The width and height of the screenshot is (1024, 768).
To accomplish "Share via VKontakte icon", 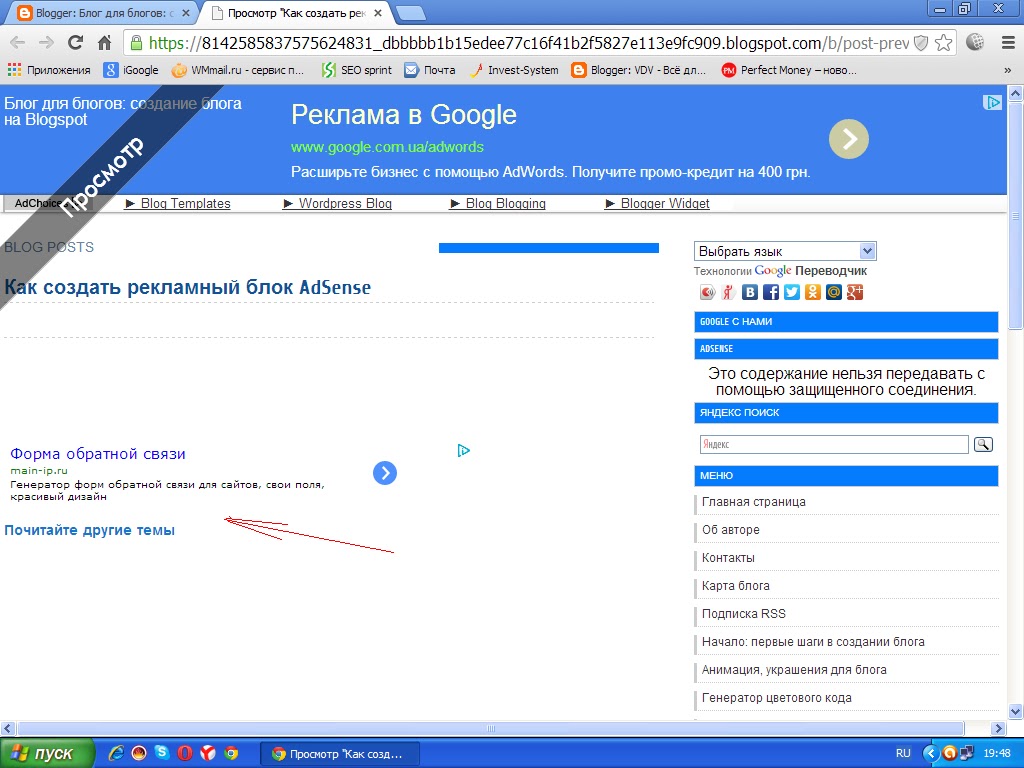I will click(750, 292).
